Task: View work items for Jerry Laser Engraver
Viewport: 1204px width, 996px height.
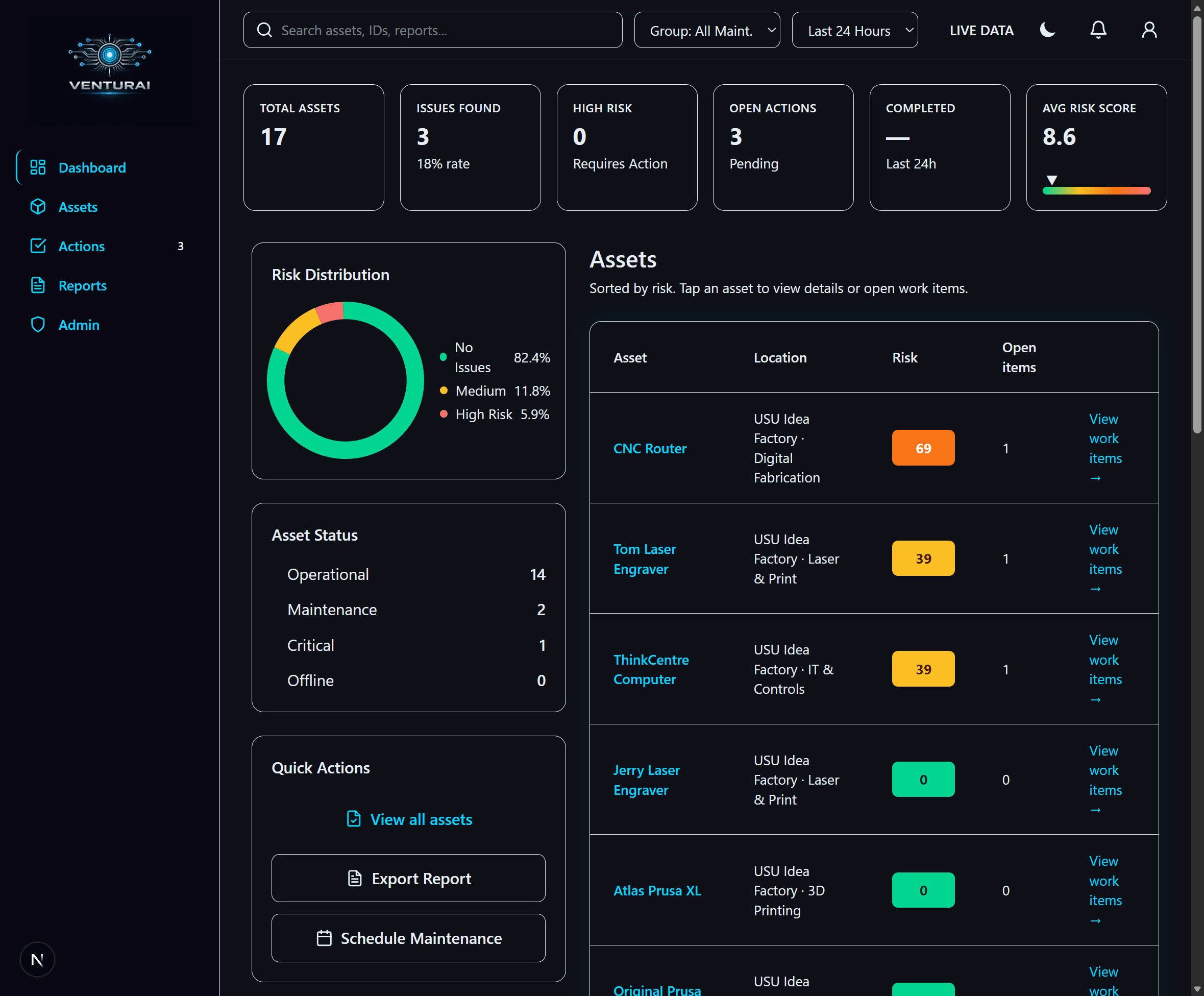Action: click(x=1105, y=780)
